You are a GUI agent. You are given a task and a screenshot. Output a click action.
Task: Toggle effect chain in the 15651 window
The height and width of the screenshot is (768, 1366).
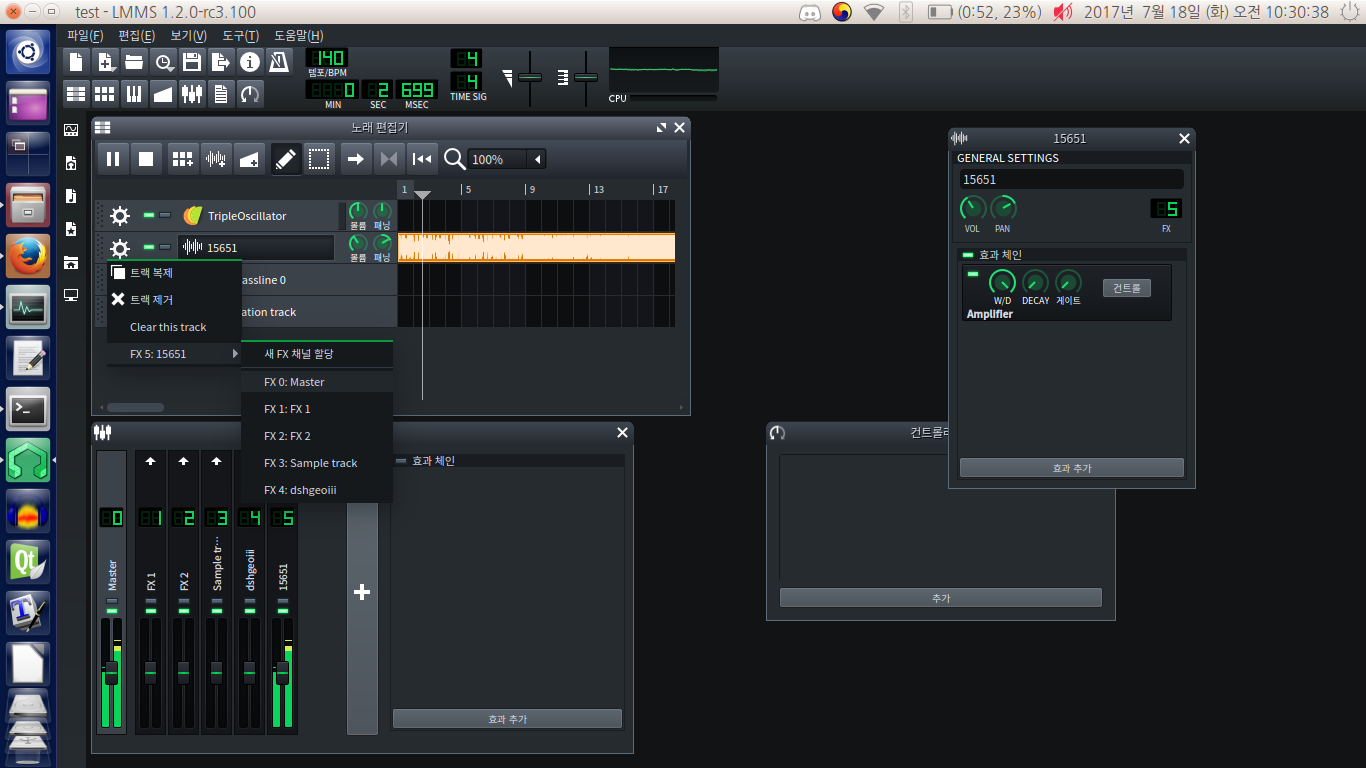967,255
